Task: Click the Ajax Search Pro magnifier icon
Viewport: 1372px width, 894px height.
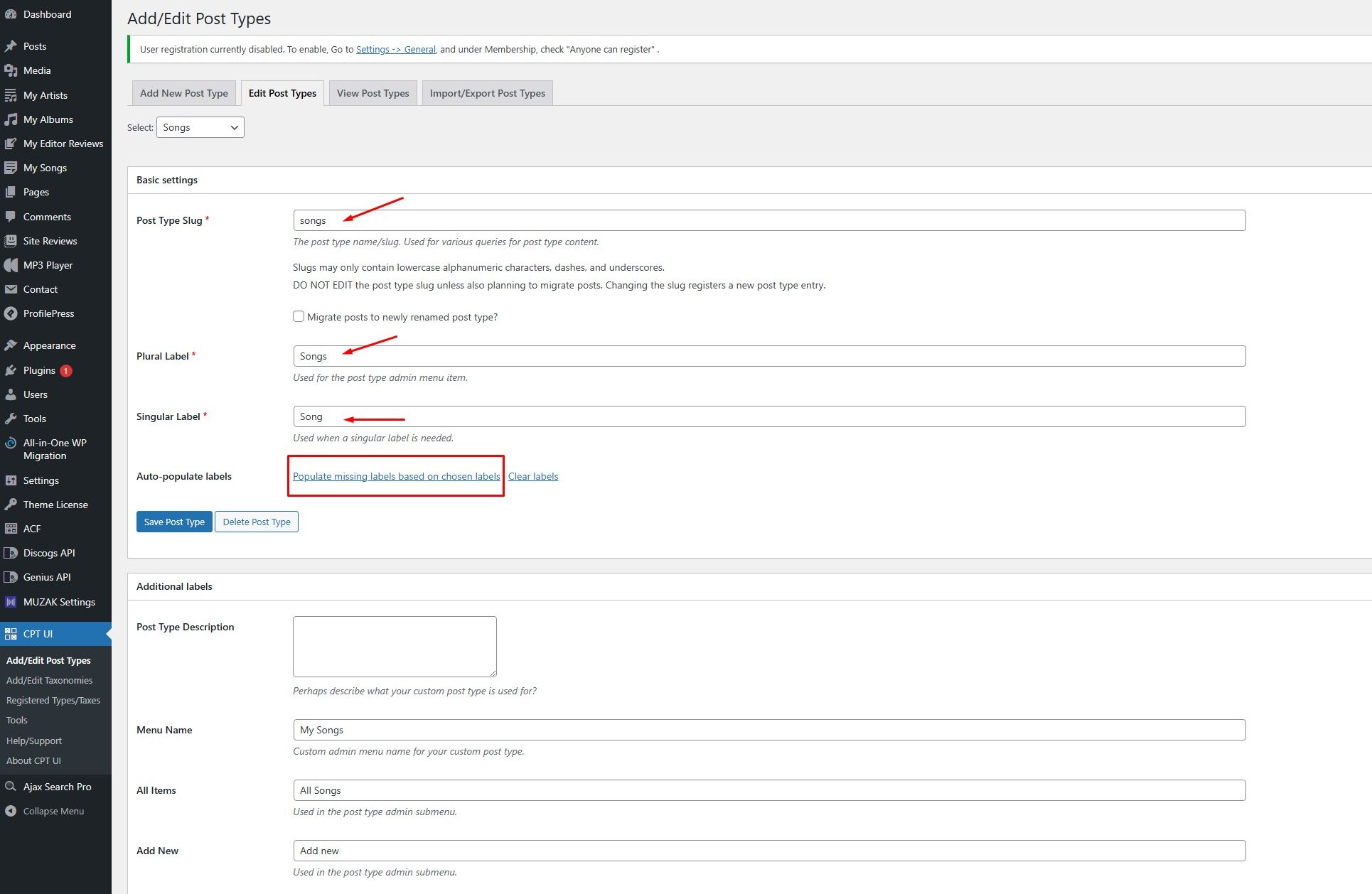Action: pyautogui.click(x=11, y=787)
